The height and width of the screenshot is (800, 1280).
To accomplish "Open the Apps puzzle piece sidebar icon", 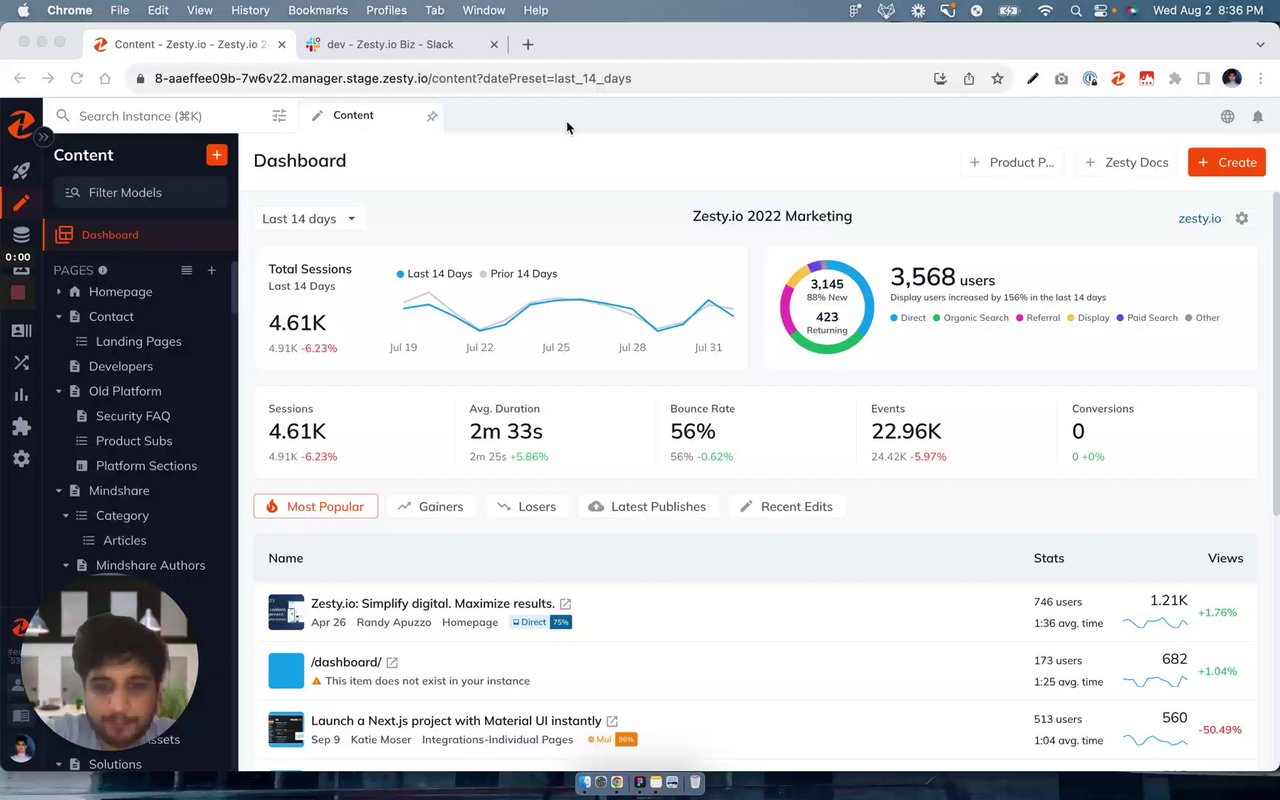I will [x=21, y=427].
